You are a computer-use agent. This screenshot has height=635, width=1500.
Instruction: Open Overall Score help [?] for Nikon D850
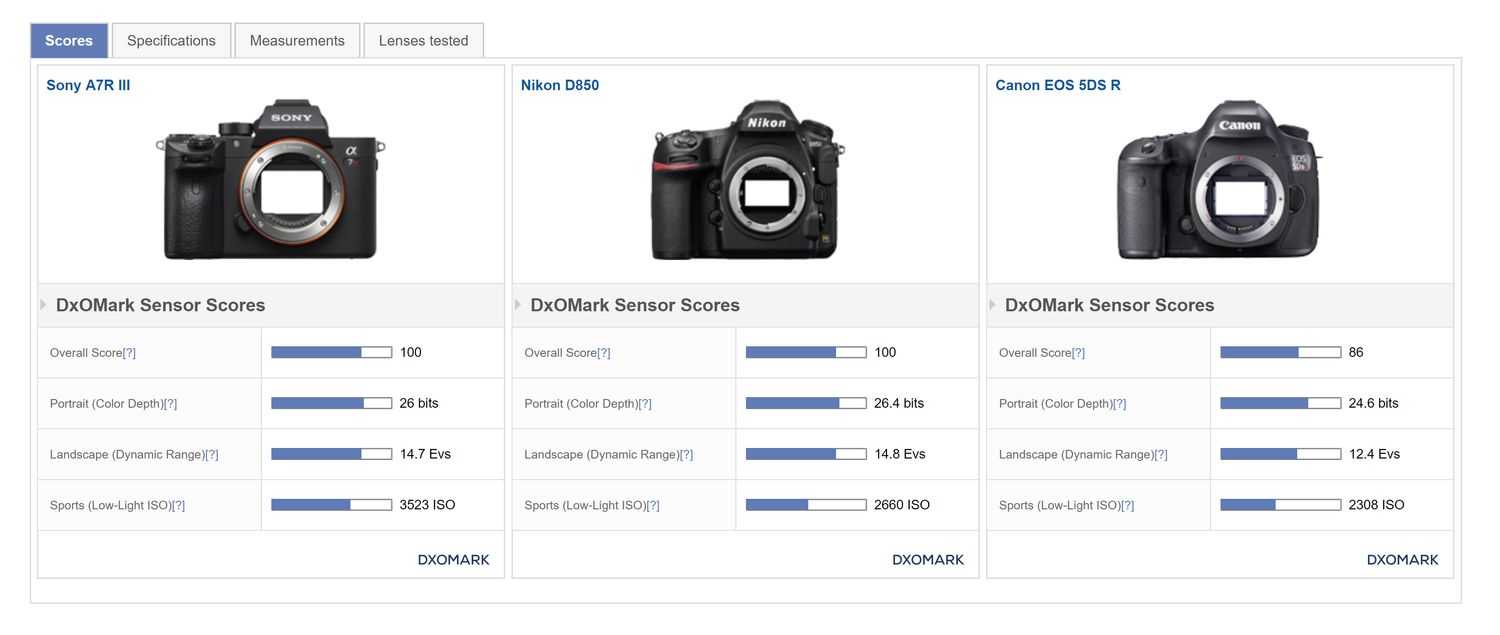click(x=603, y=353)
